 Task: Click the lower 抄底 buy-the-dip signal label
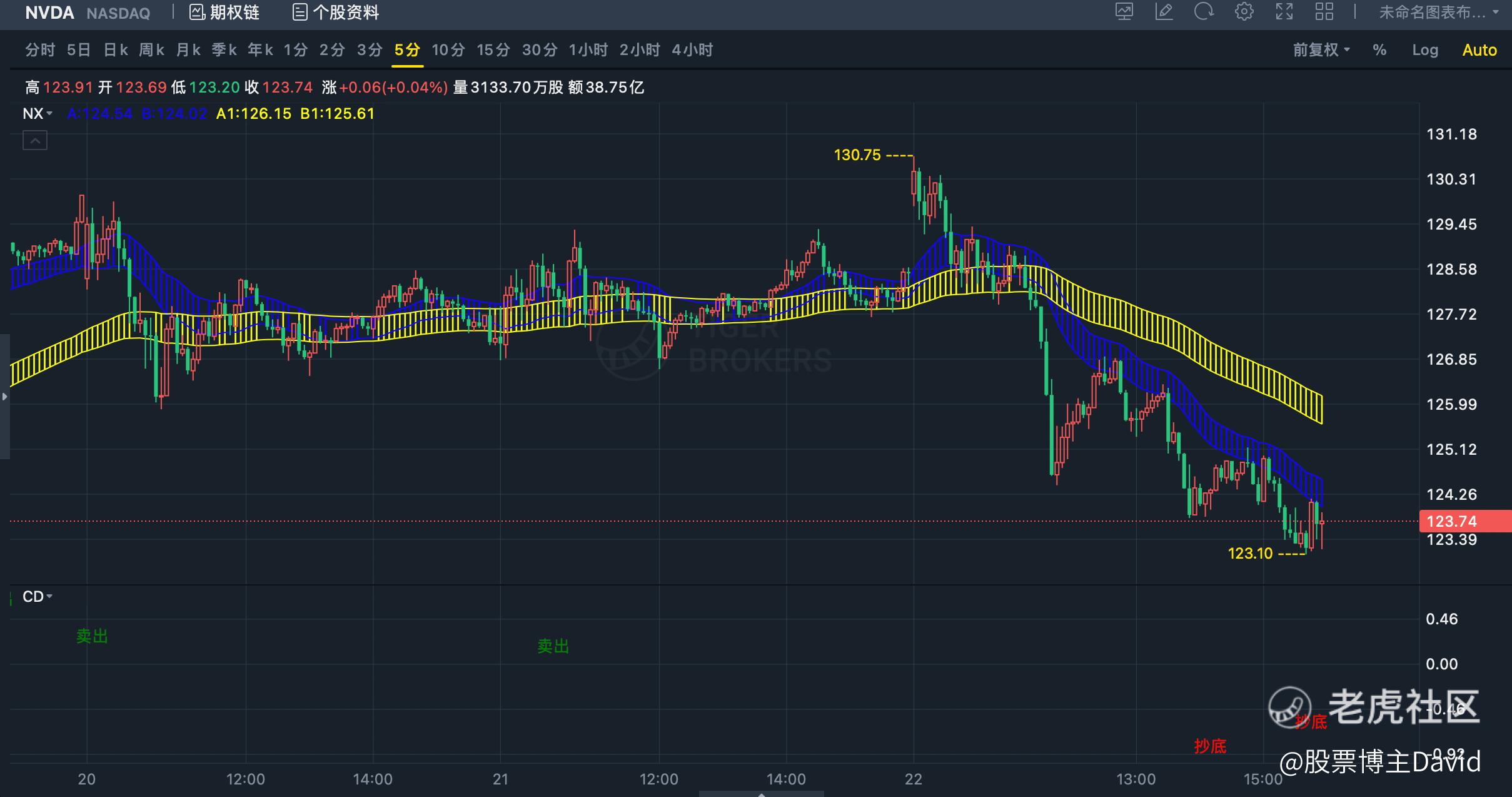point(1210,746)
